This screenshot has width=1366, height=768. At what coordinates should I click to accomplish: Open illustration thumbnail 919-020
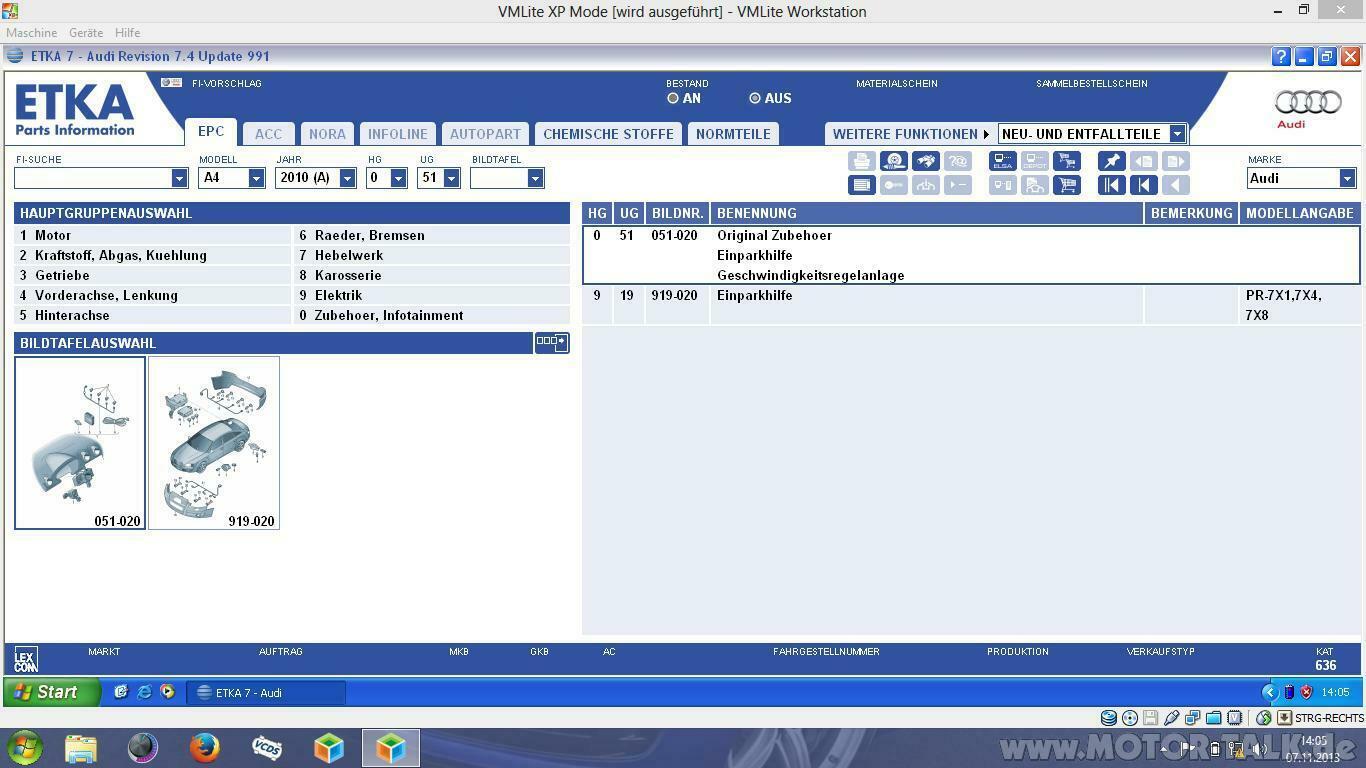coord(214,442)
